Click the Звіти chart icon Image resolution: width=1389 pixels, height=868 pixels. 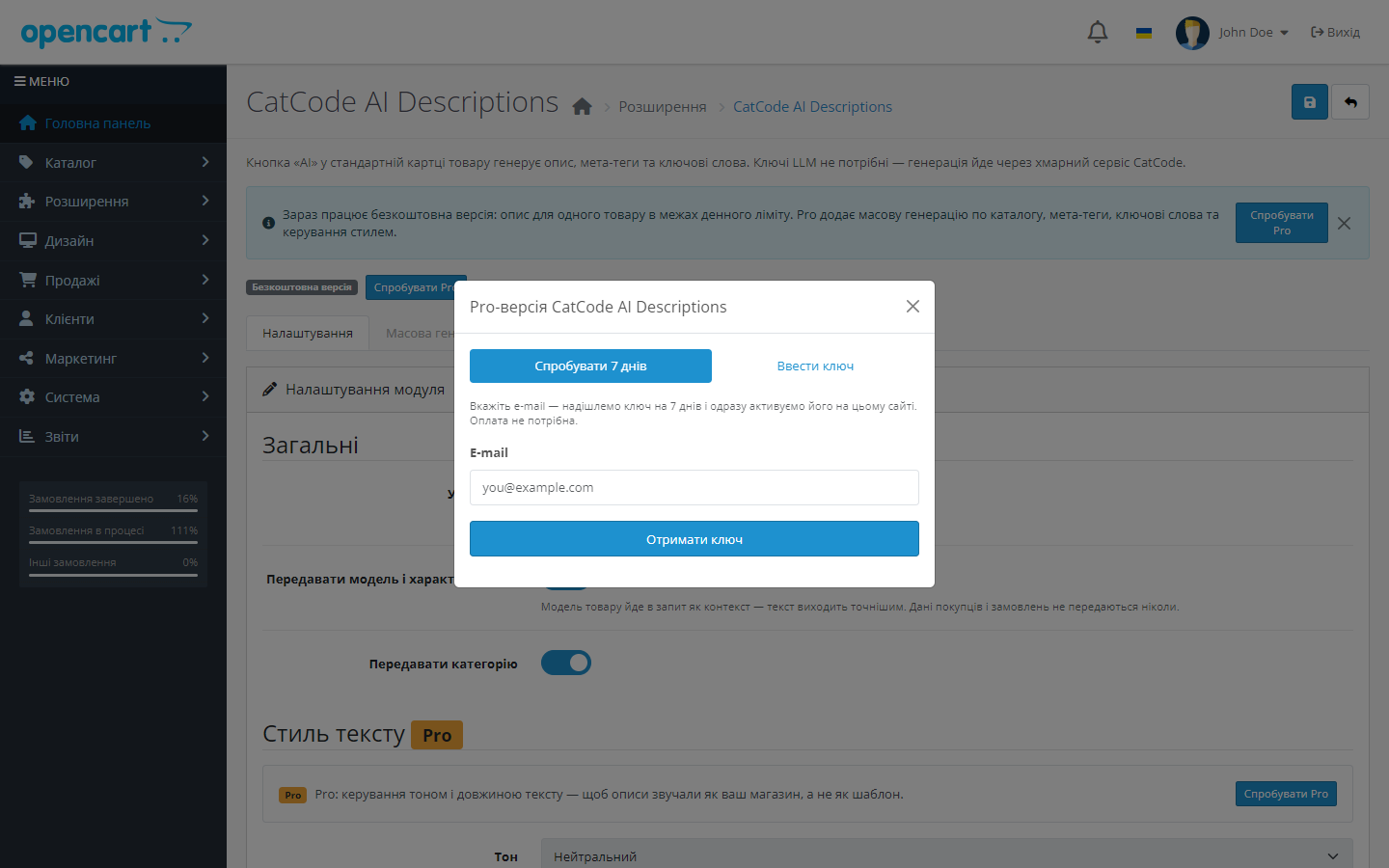pos(27,437)
